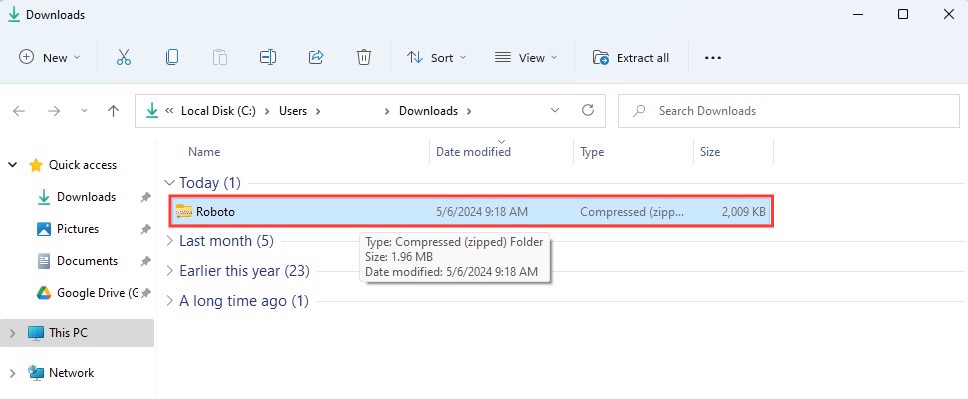The image size is (968, 399).
Task: Sort by Size column header
Action: coord(710,152)
